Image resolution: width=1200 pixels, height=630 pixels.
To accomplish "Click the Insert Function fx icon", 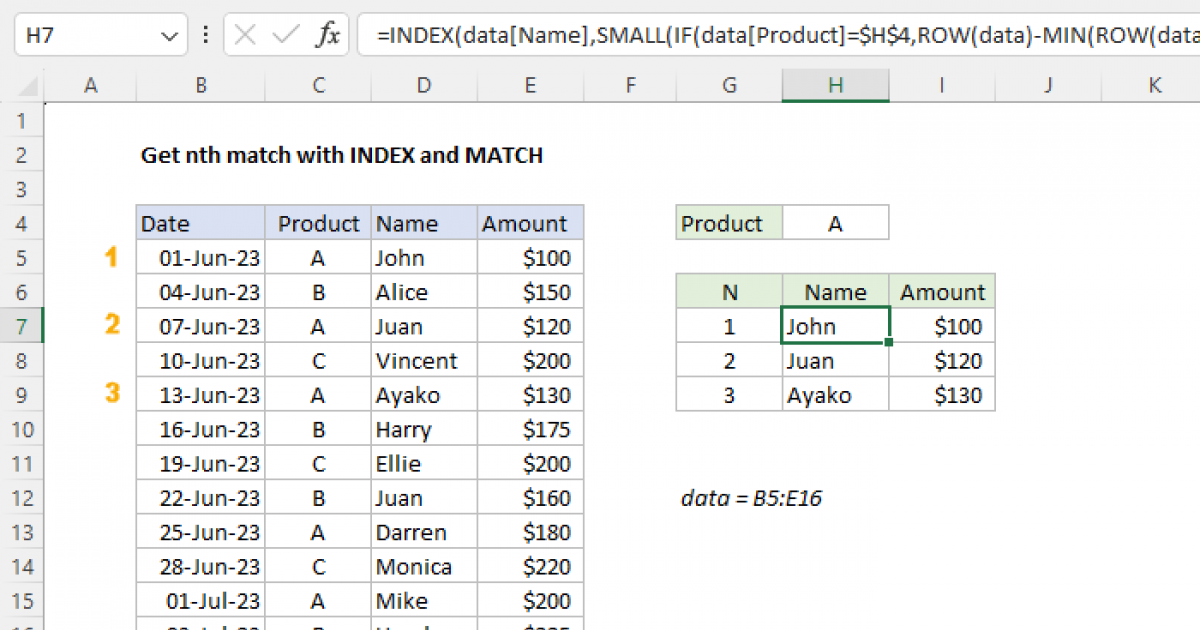I will [330, 33].
